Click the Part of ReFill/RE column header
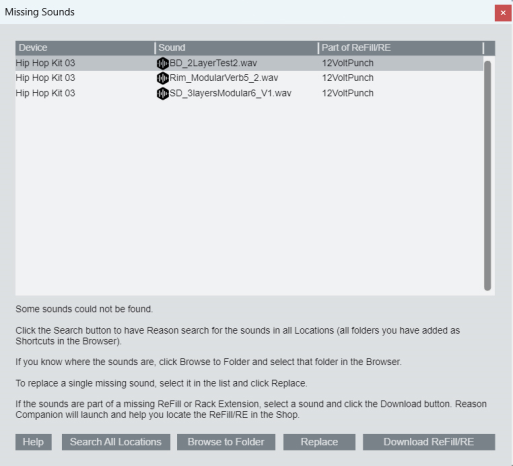The height and width of the screenshot is (466, 513). (401, 48)
